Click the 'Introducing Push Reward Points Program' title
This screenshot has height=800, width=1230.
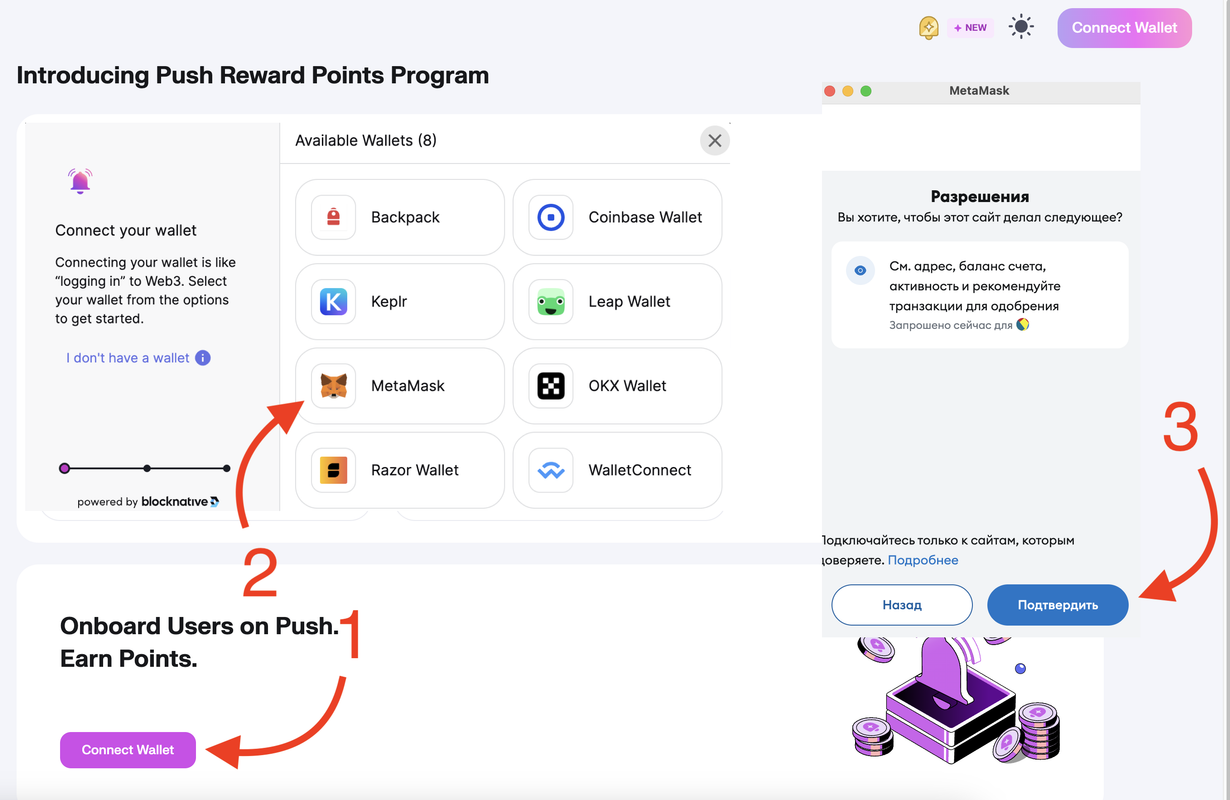click(x=253, y=75)
